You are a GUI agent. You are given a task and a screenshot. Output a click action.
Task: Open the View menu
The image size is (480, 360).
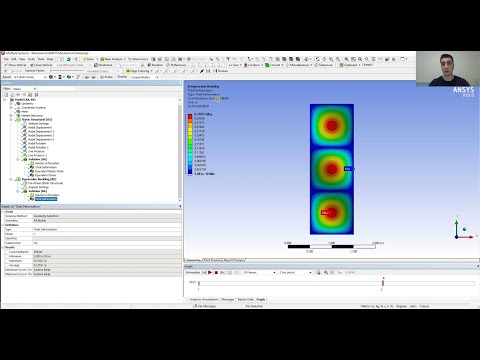[22, 59]
